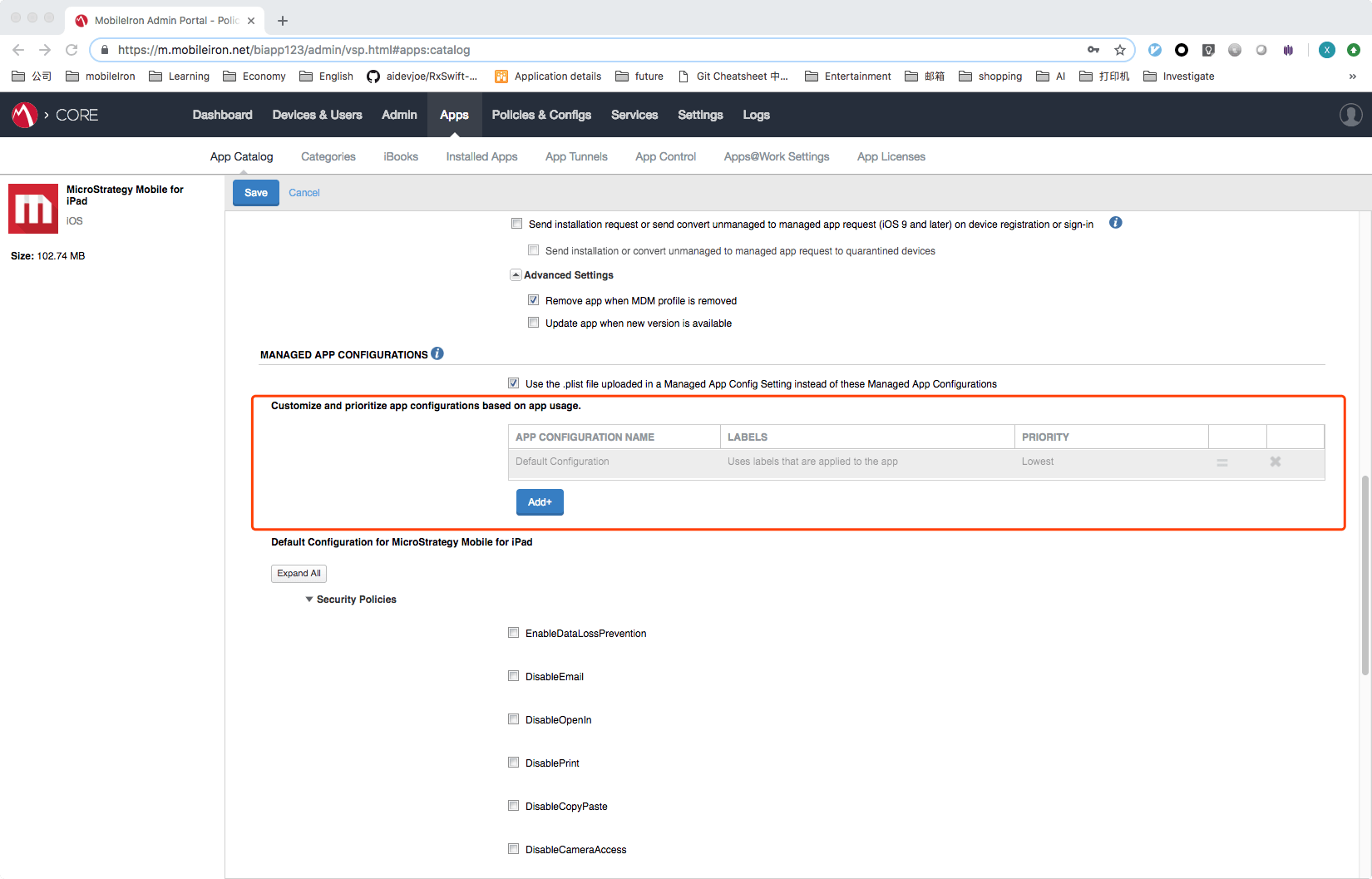The height and width of the screenshot is (879, 1372).
Task: Open the Investigate bookmarks folder
Action: [1179, 77]
